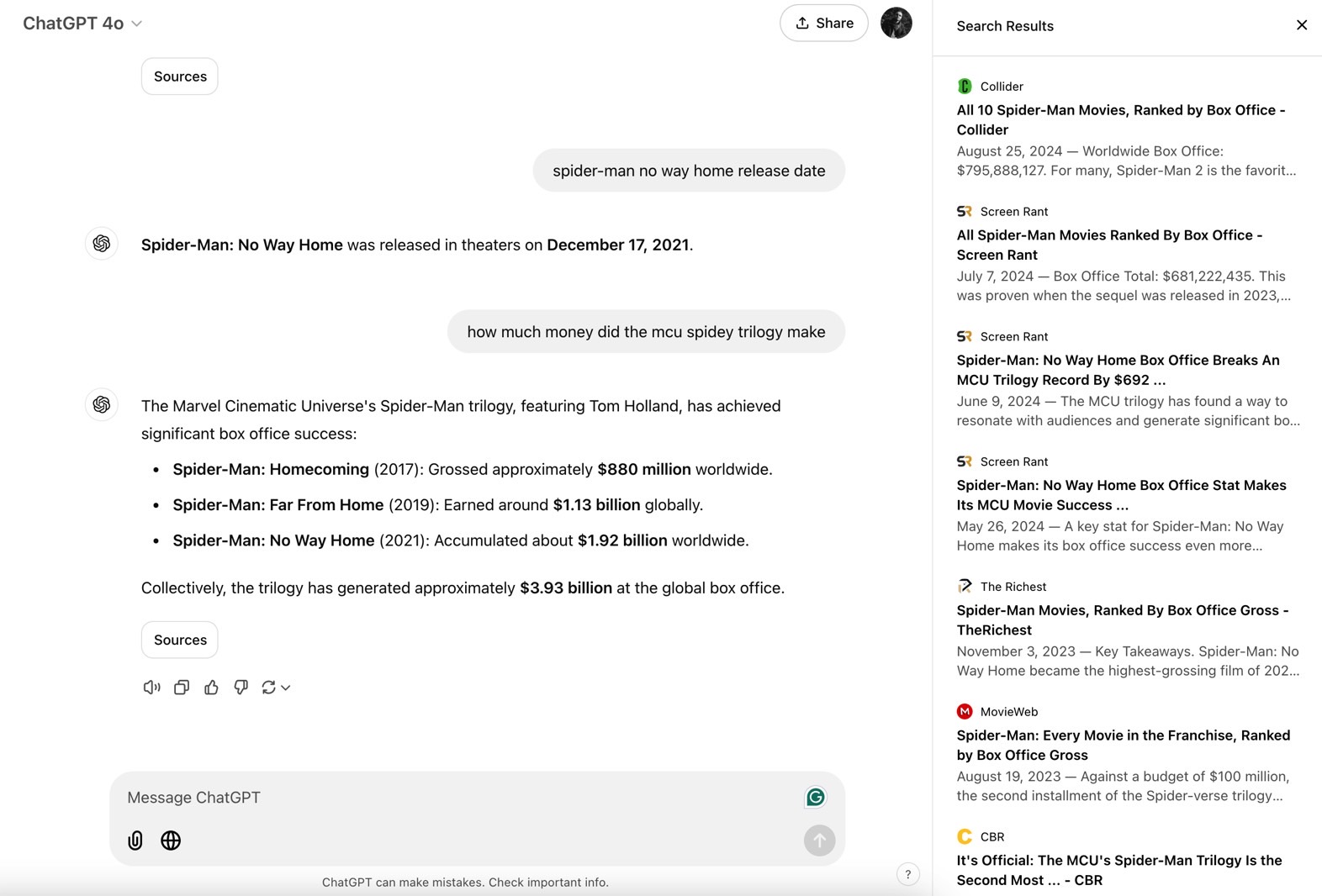Click the MovieWeb source favicon
This screenshot has width=1322, height=896.
(x=965, y=712)
